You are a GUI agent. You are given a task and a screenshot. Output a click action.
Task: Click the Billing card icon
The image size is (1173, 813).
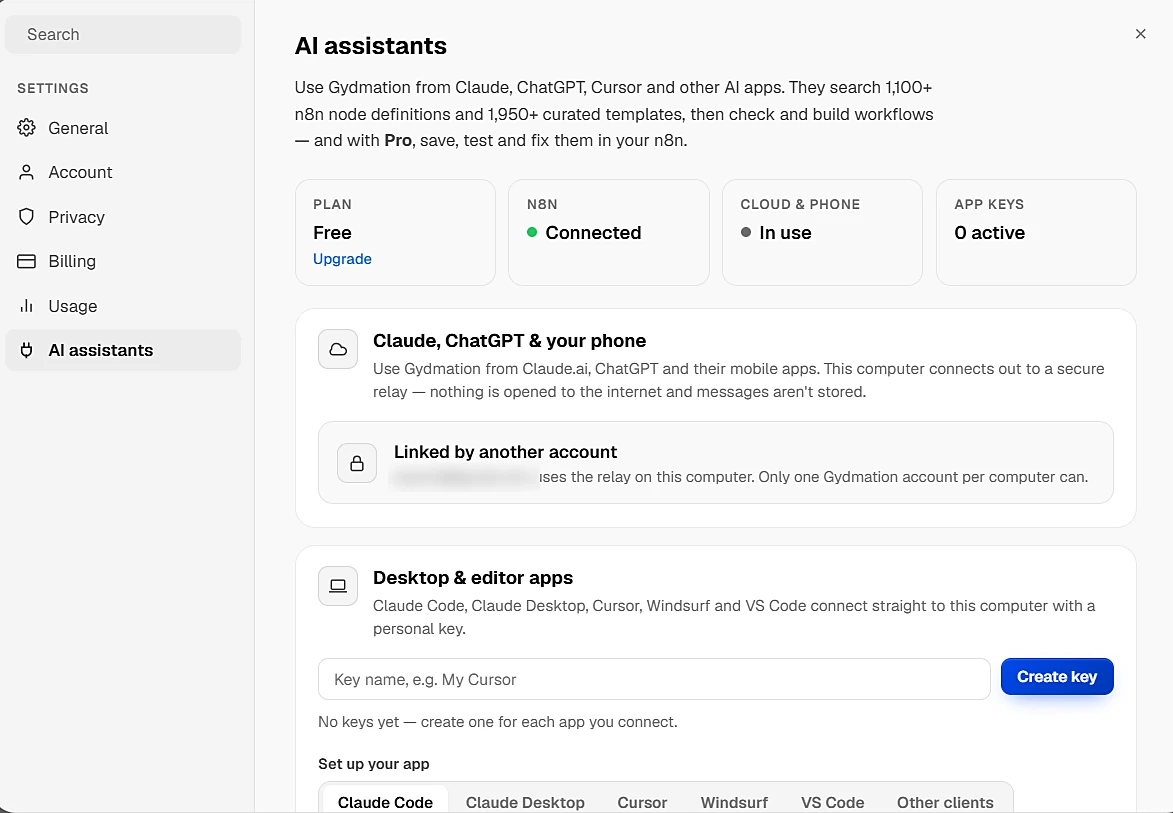tap(26, 261)
